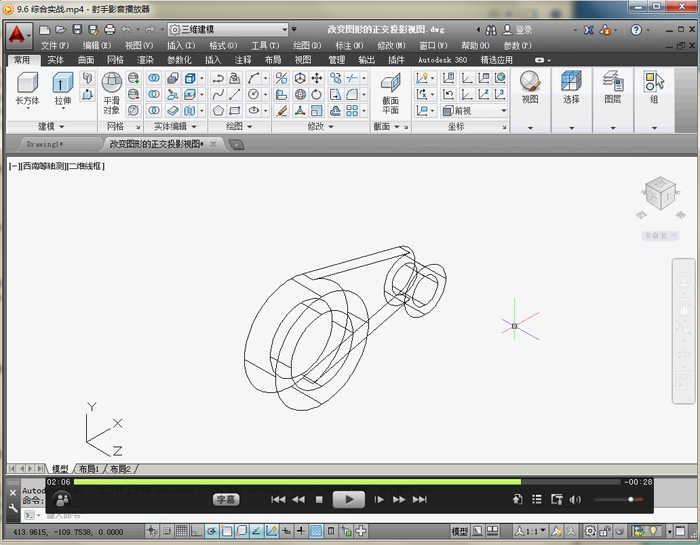Click the 3D bracket wireframe model
The width and height of the screenshot is (700, 545).
click(x=345, y=328)
